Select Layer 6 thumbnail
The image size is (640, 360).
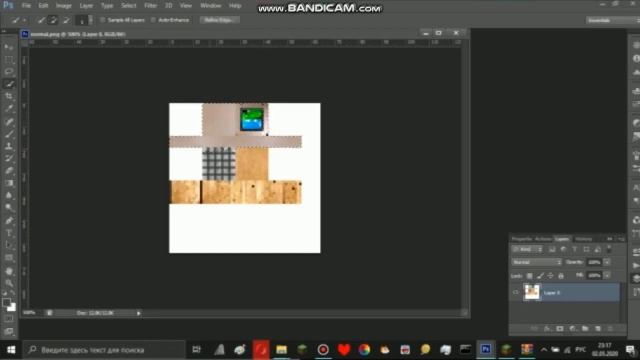coord(532,293)
